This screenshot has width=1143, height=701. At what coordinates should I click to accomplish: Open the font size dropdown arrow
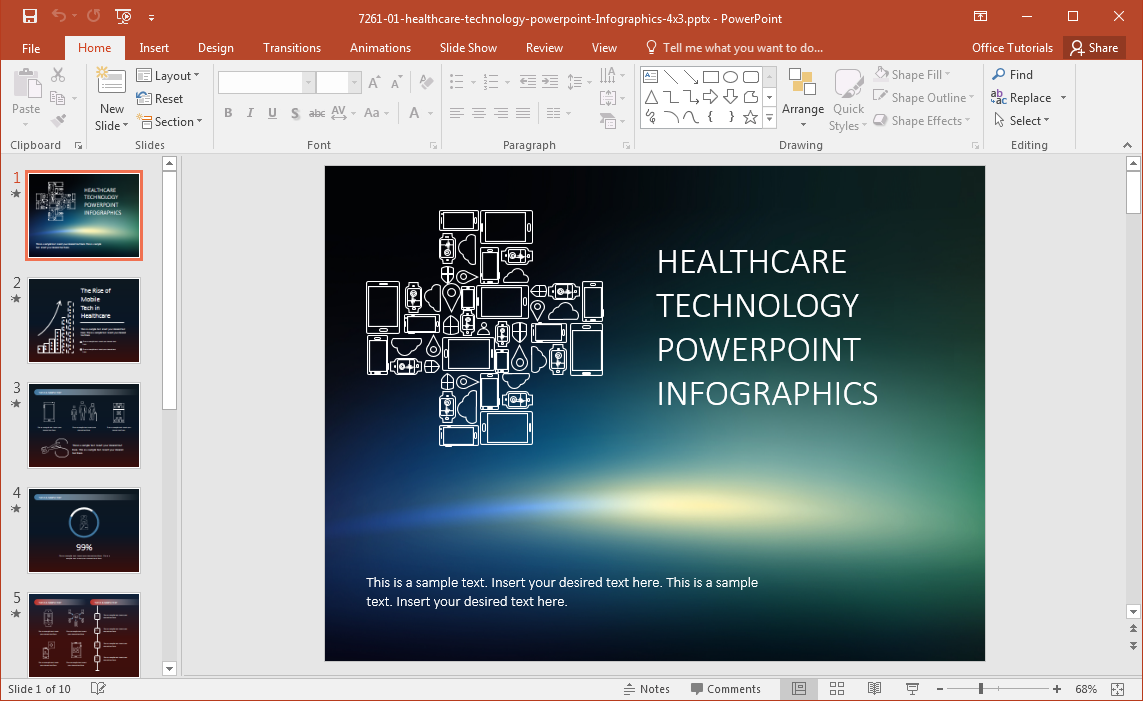click(354, 82)
